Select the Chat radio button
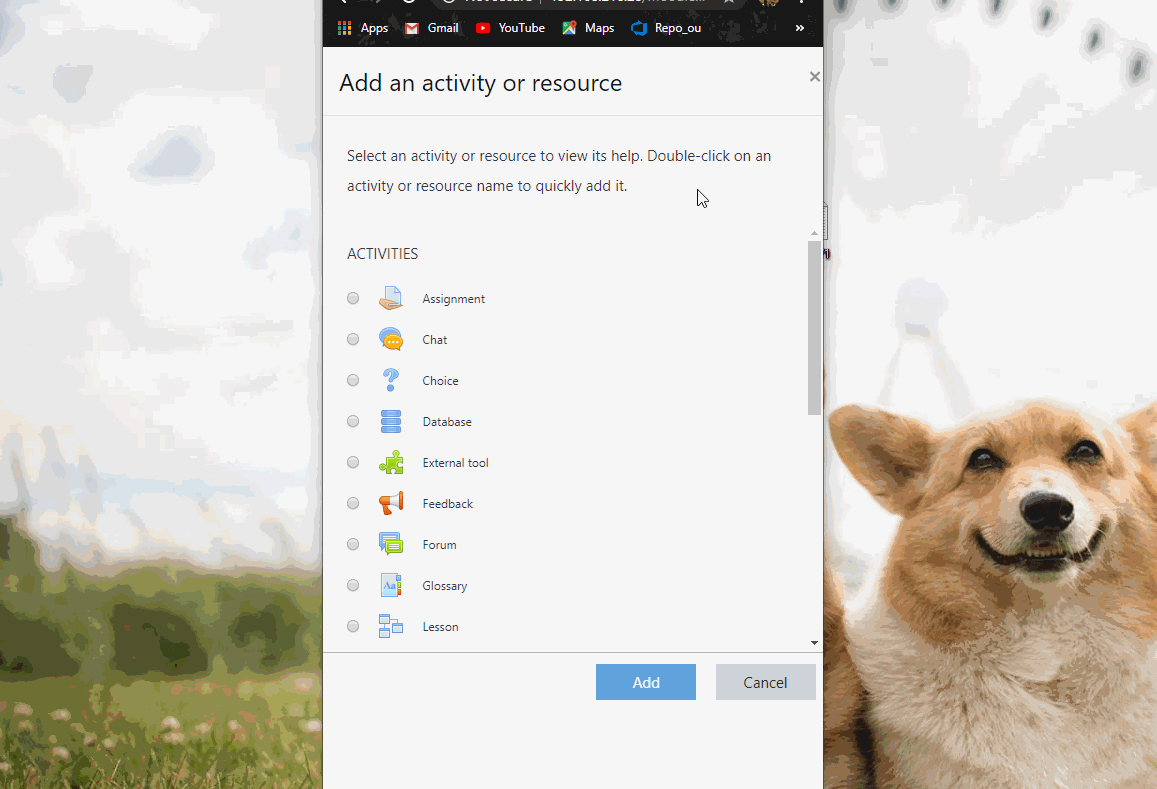 [x=353, y=339]
